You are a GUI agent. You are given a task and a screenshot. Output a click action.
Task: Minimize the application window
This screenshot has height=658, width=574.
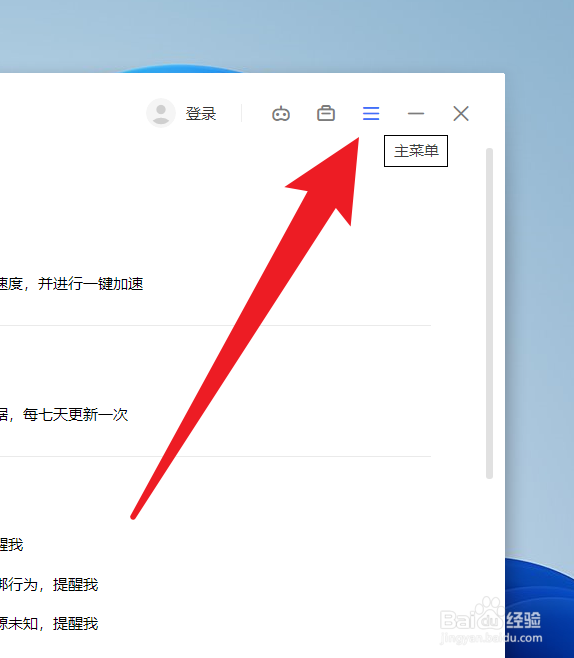pos(416,113)
